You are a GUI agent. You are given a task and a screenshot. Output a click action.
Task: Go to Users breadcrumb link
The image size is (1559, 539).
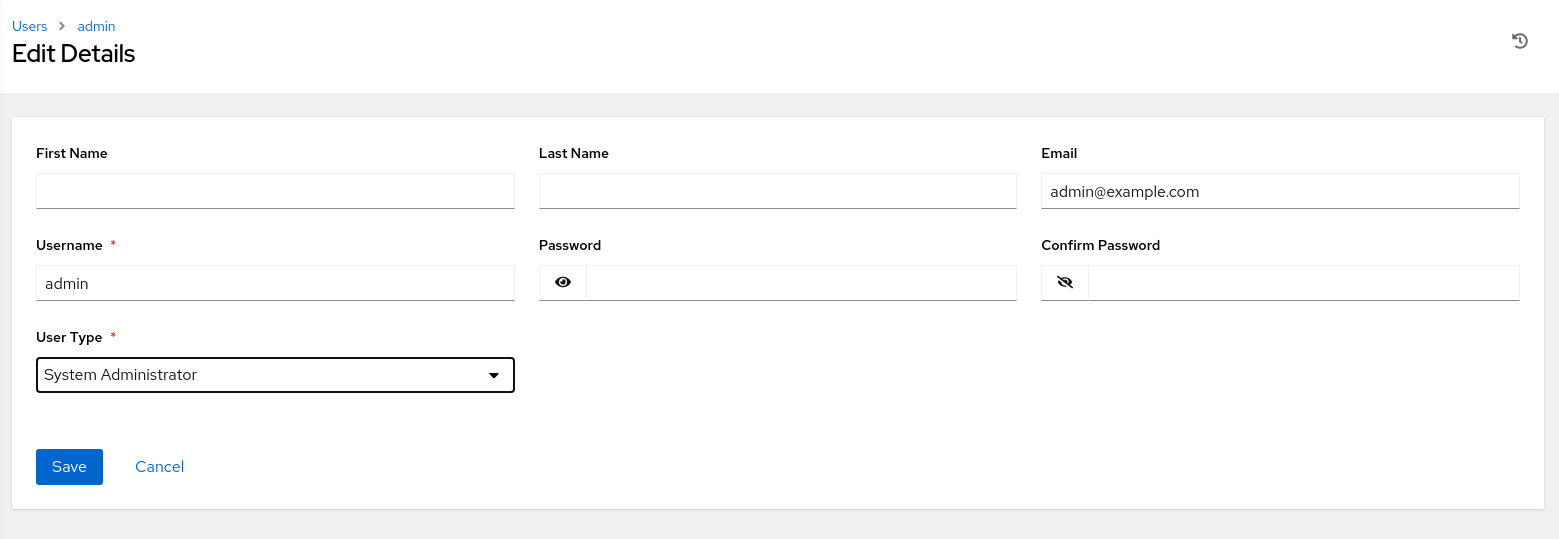pyautogui.click(x=29, y=26)
